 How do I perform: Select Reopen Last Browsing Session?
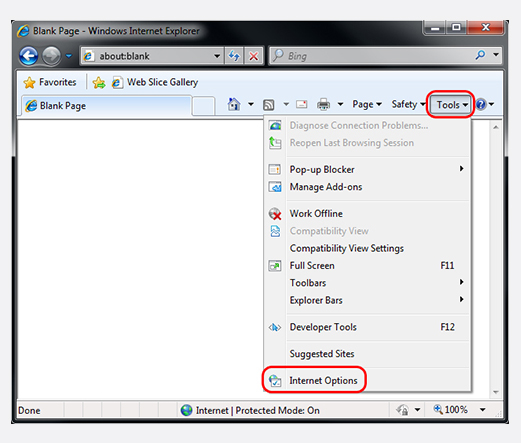367,143
